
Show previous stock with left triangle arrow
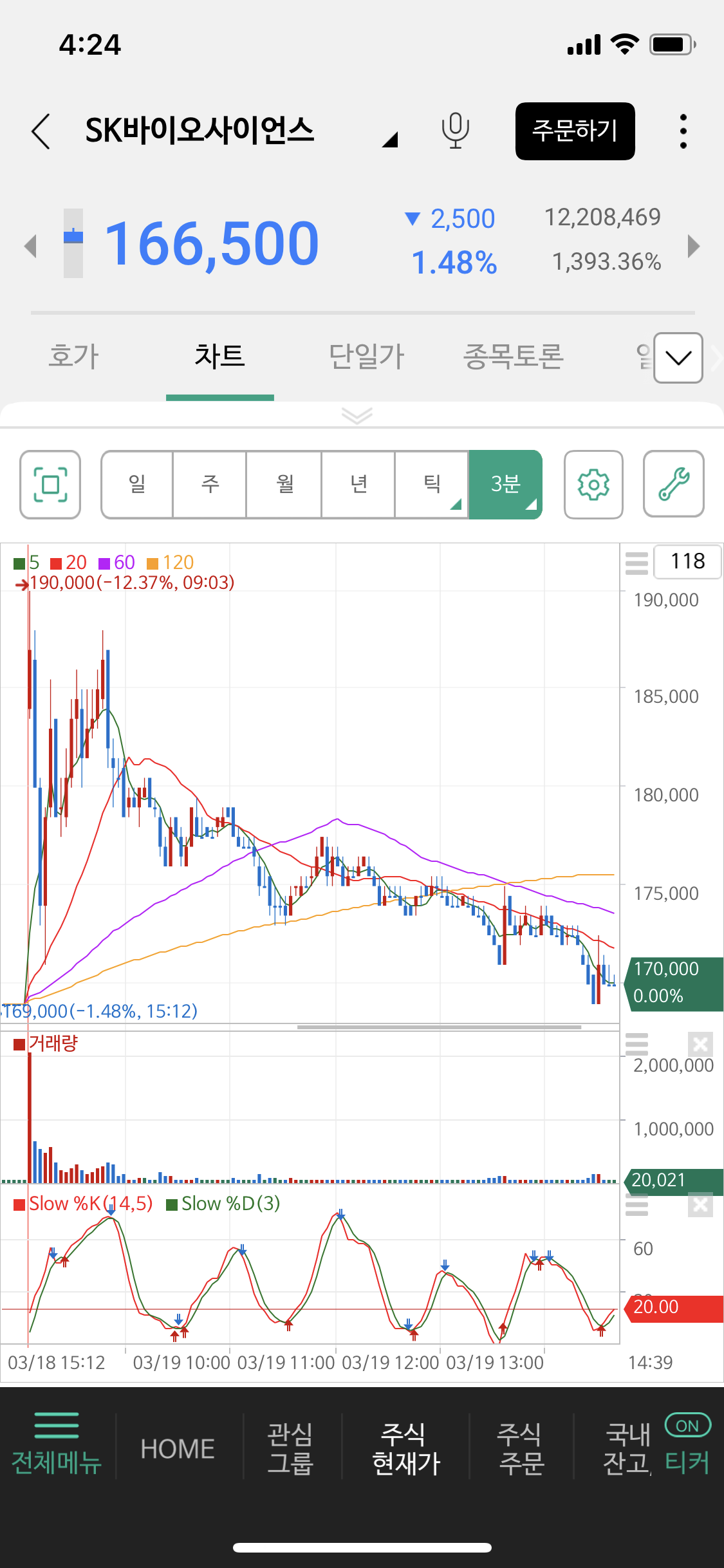point(30,246)
